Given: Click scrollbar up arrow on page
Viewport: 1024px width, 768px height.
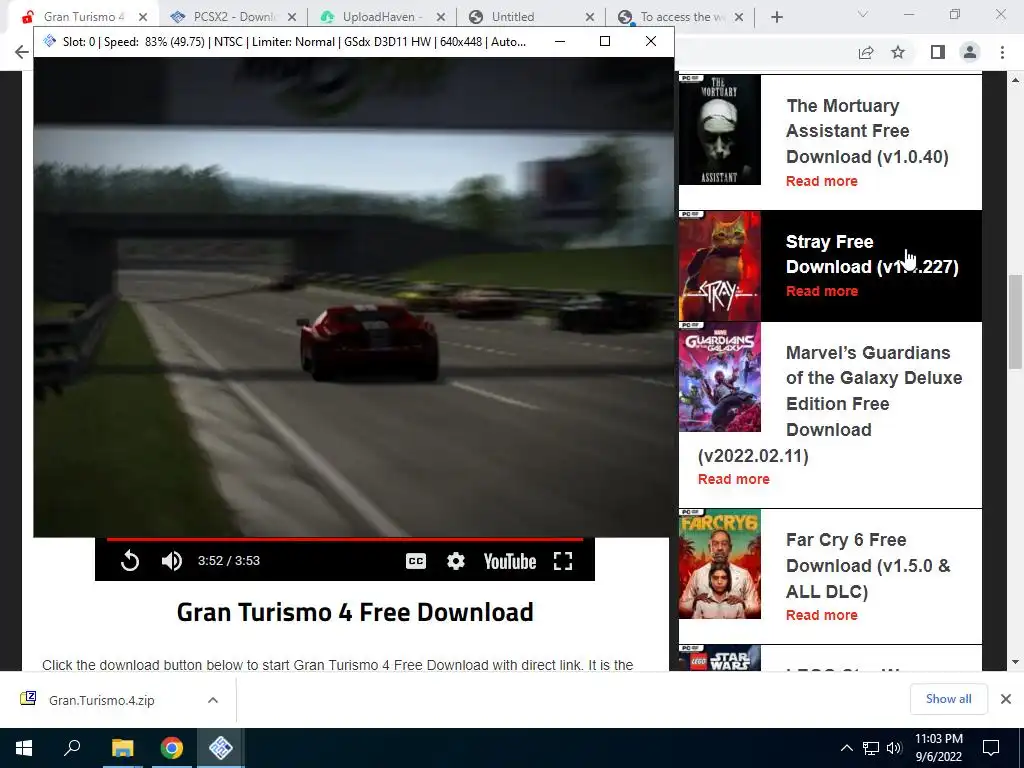Looking at the screenshot, I should (x=1015, y=80).
